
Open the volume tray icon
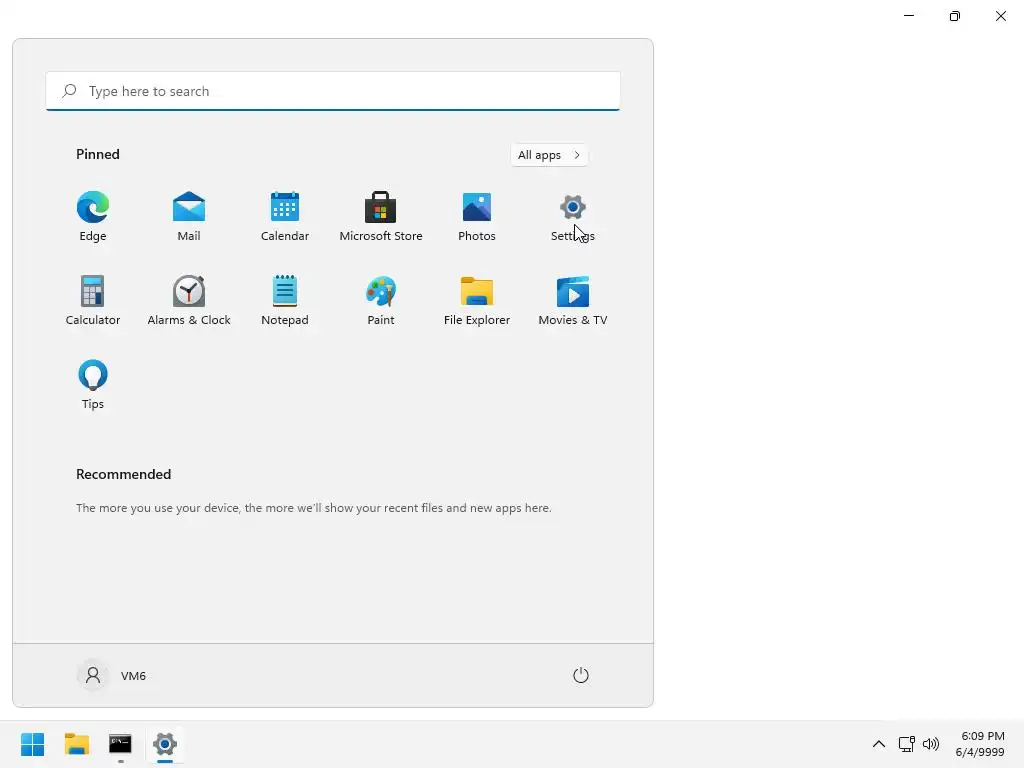(x=931, y=744)
